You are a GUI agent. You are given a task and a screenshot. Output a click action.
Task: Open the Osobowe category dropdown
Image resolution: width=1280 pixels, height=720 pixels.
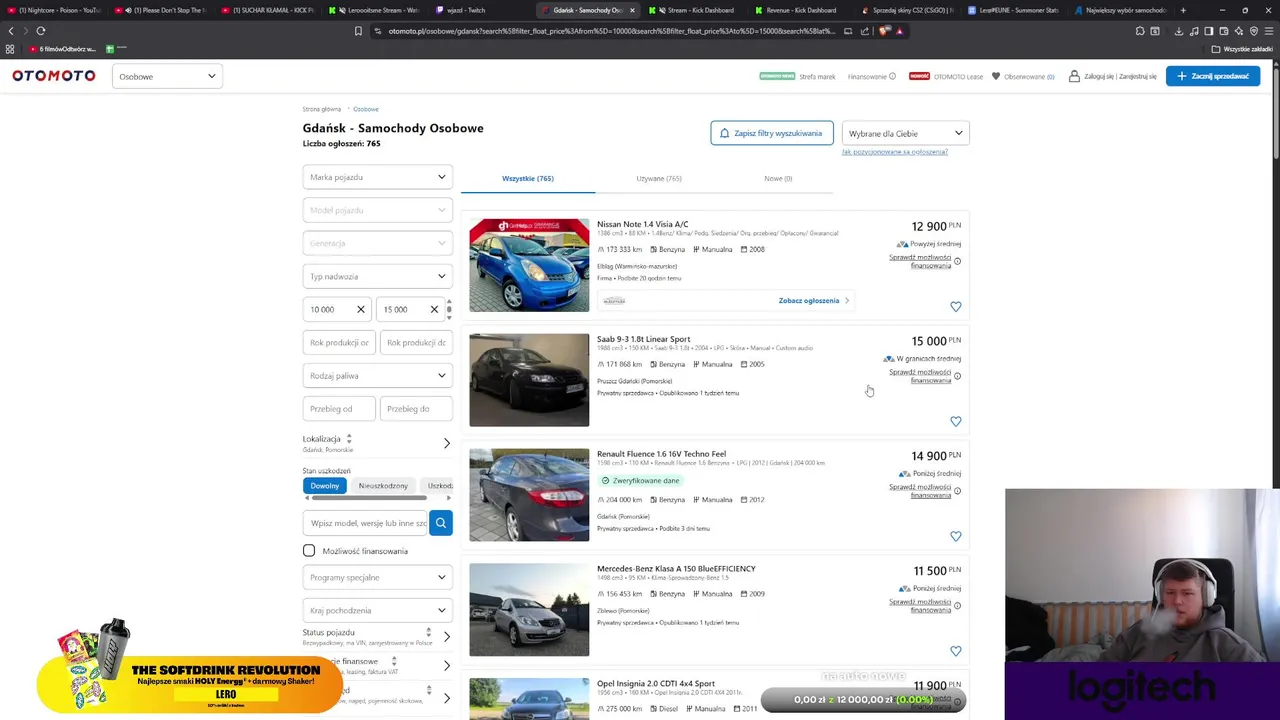167,76
